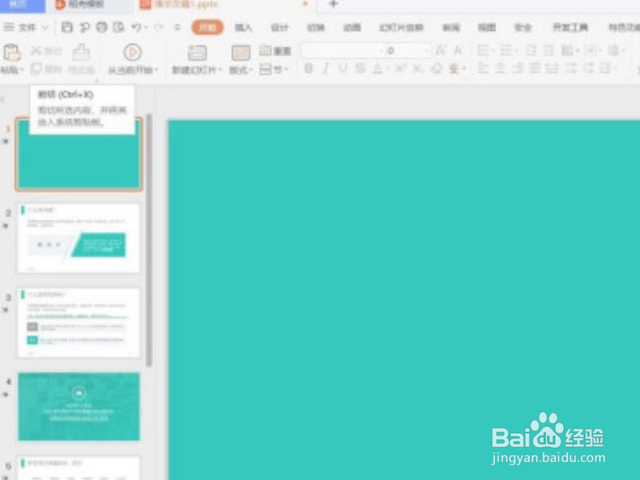Select slide 2 thumbnail
Image resolution: width=640 pixels, height=480 pixels.
[79, 238]
